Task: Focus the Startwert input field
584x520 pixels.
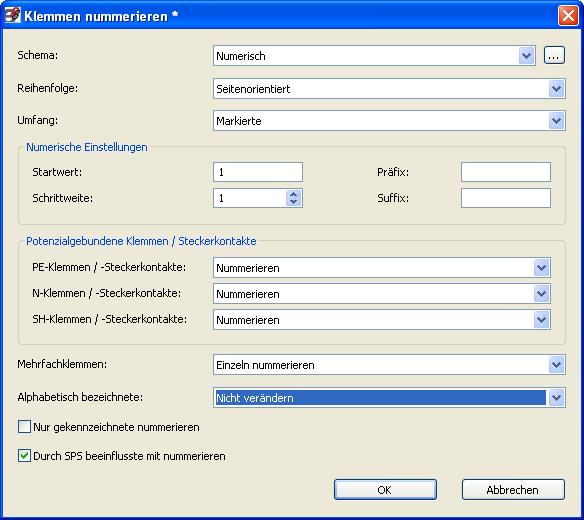Action: tap(258, 172)
